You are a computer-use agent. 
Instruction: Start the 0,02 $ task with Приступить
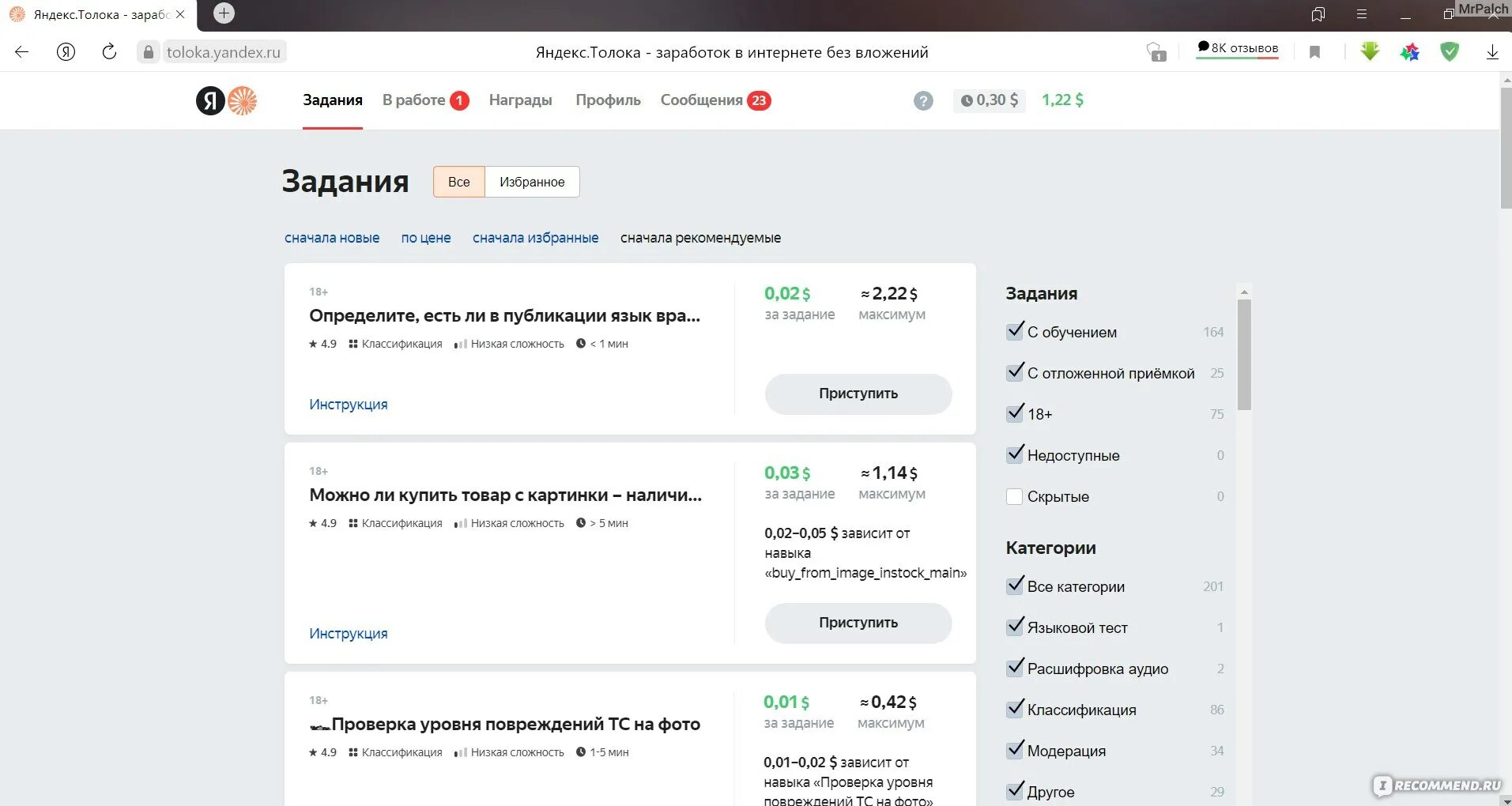coord(858,394)
